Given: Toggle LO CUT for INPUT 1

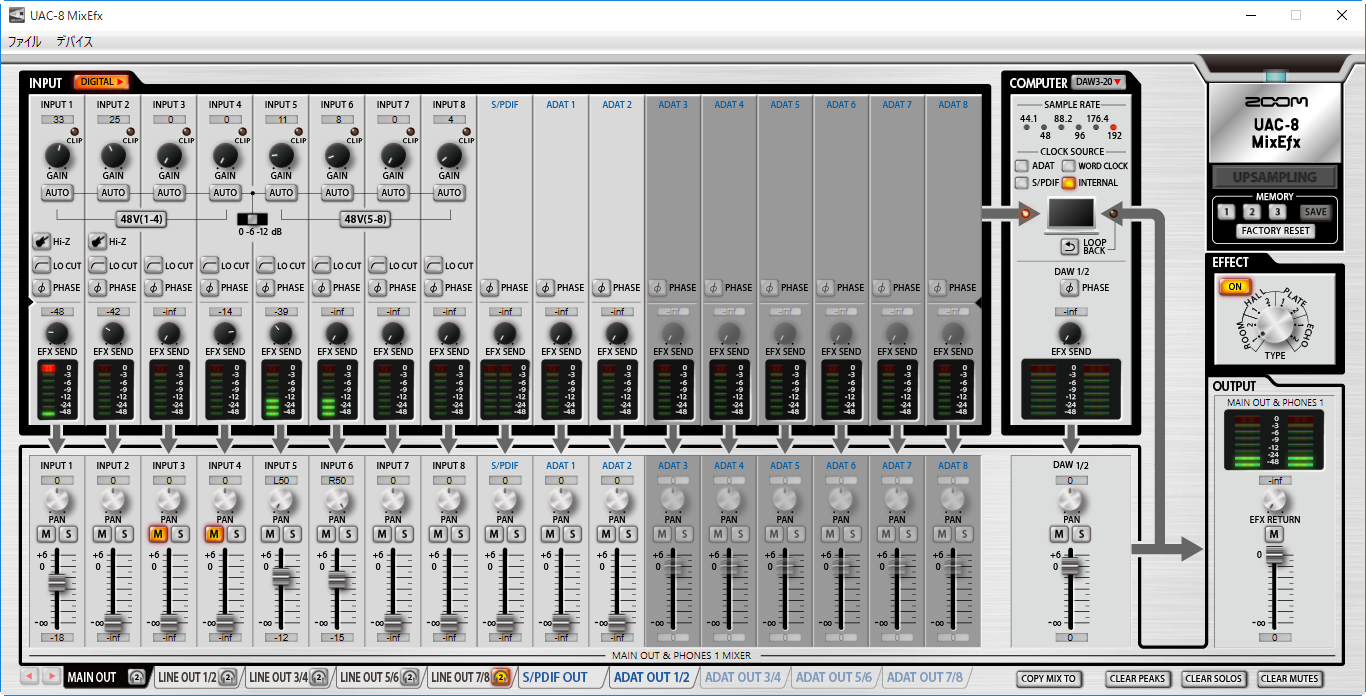Looking at the screenshot, I should [42, 265].
